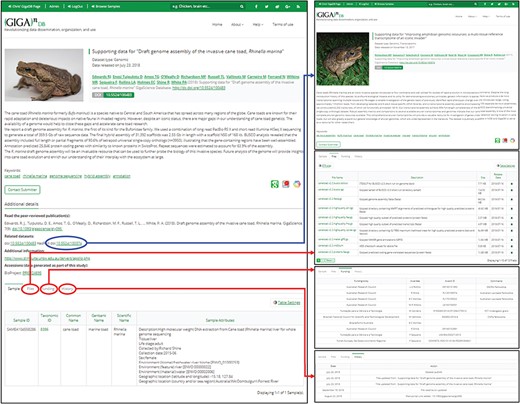Screen dimensions: 520x404
Task: Click the first file name link in the files table
Action: pyautogui.click(x=333, y=183)
